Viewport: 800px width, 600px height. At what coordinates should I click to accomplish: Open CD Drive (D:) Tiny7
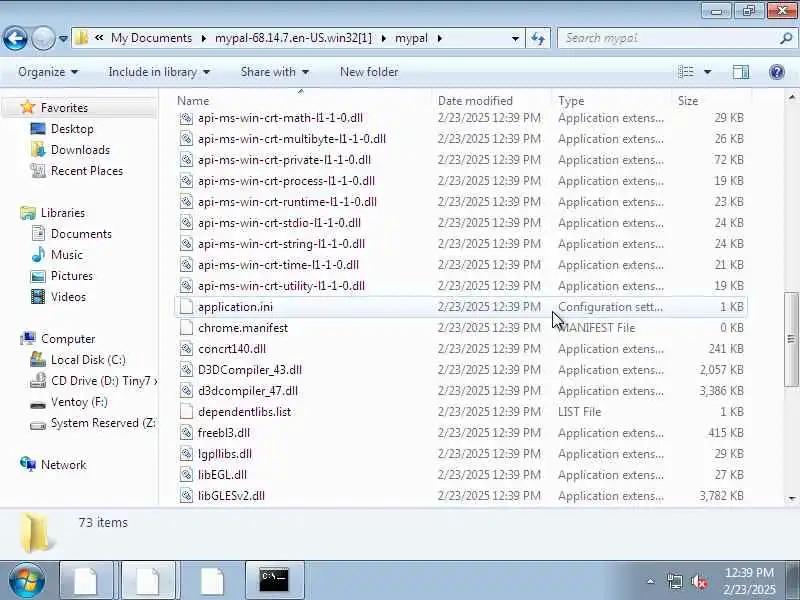click(104, 381)
